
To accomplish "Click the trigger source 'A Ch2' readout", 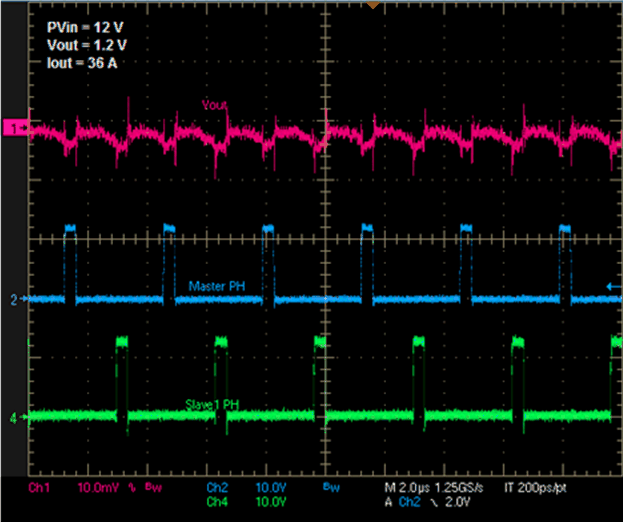I will point(402,502).
